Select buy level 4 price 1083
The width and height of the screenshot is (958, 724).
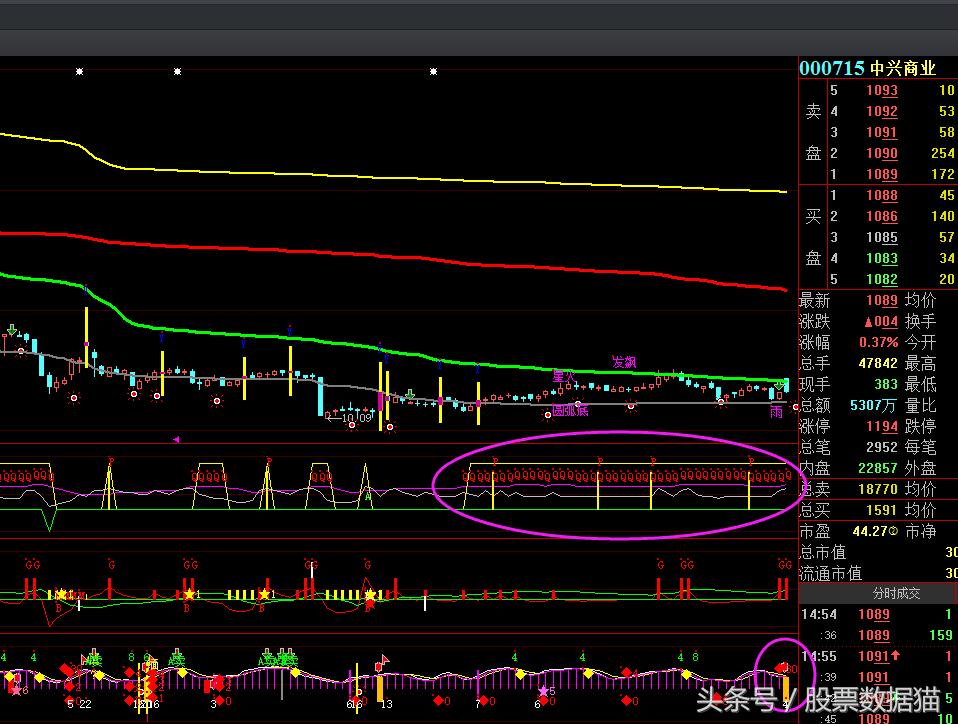click(882, 258)
